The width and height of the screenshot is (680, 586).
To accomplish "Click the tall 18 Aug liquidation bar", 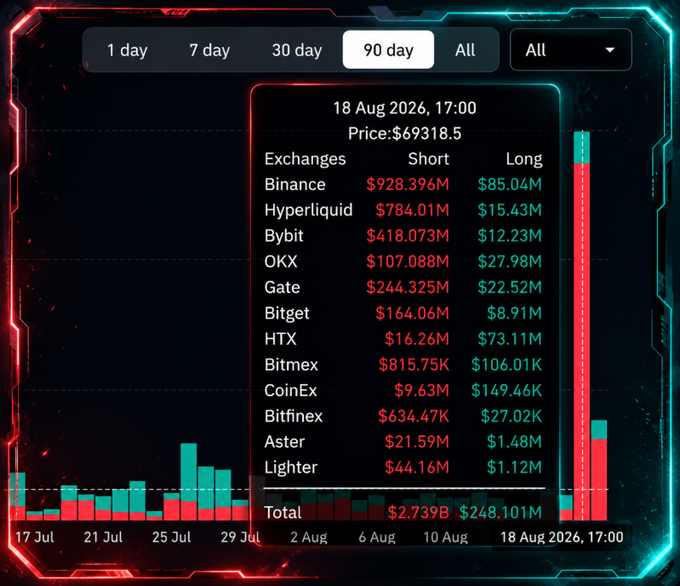I will point(582,326).
